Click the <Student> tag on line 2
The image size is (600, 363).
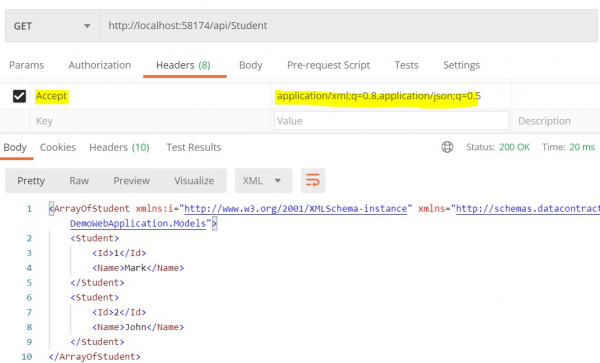click(x=95, y=238)
